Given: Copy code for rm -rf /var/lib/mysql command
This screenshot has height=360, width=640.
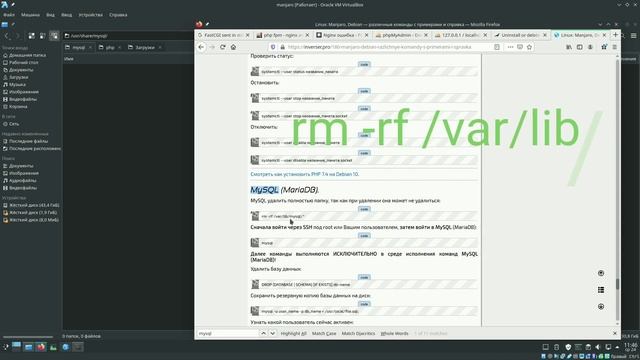Looking at the screenshot, I should tap(364, 209).
